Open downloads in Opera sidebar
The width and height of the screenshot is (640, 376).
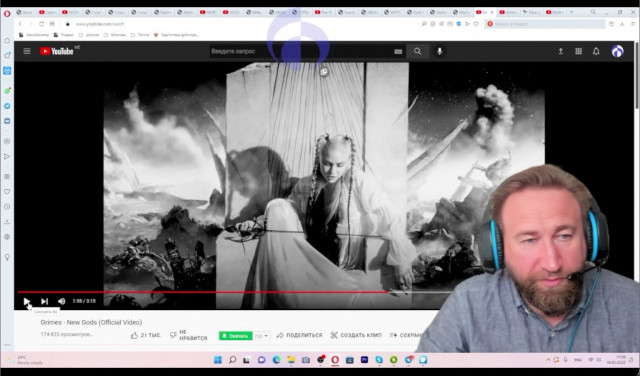(7, 222)
